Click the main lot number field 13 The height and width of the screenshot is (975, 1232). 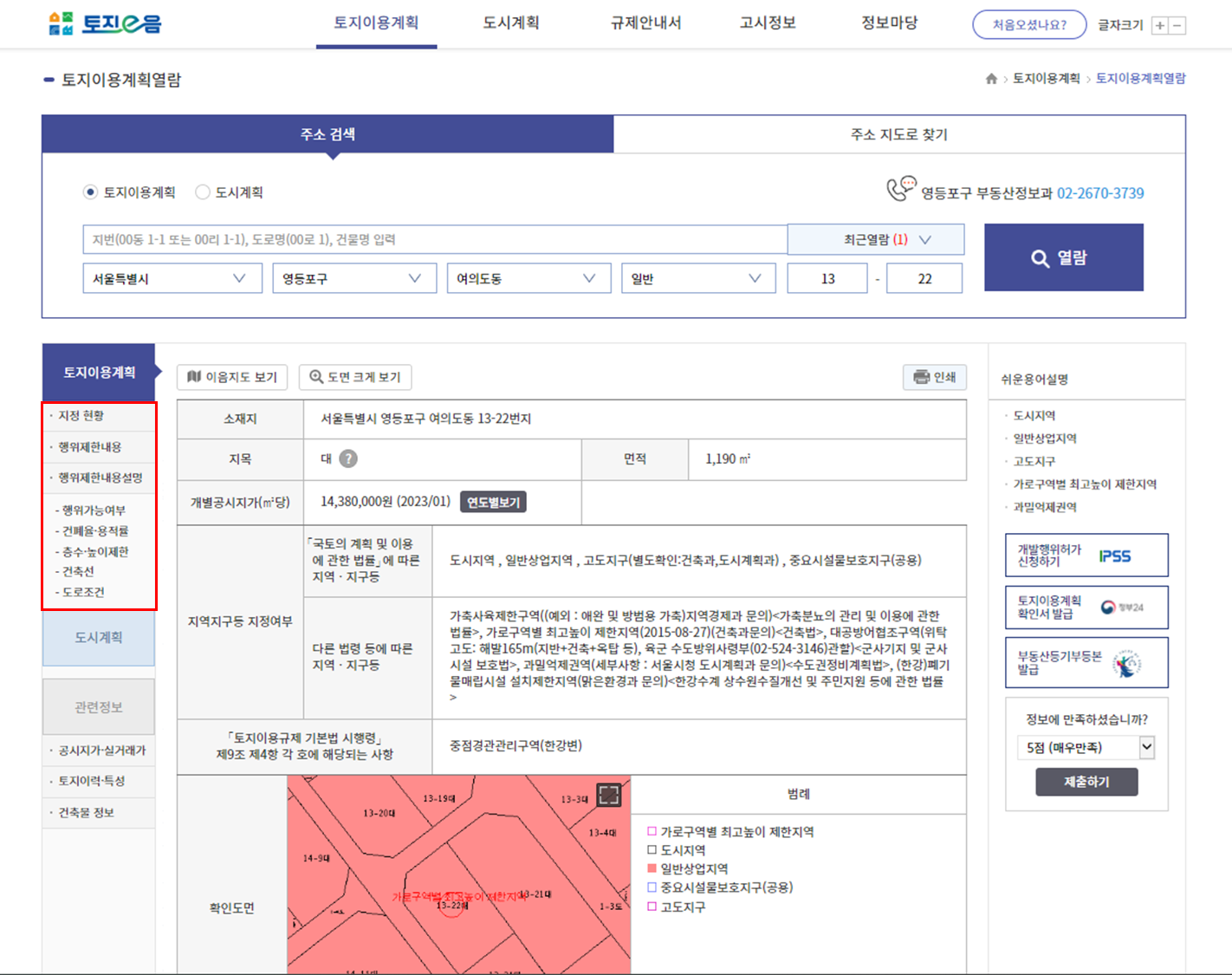[x=827, y=278]
